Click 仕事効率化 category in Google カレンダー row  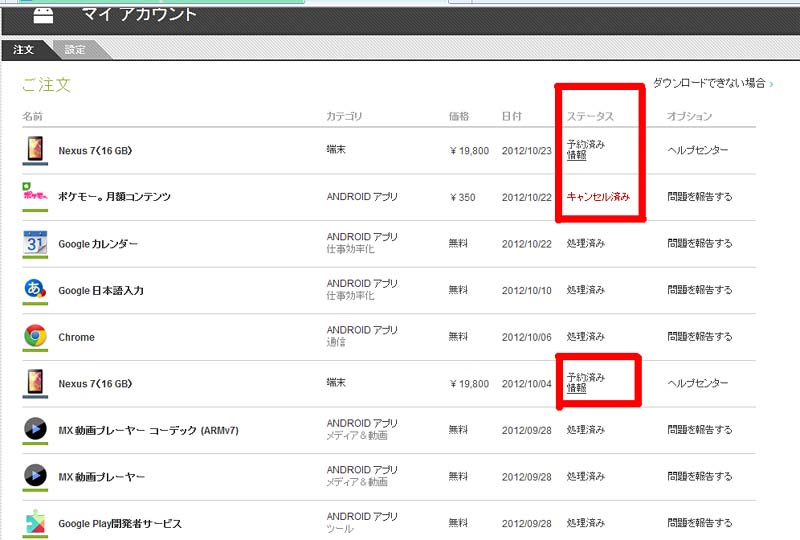click(x=351, y=249)
